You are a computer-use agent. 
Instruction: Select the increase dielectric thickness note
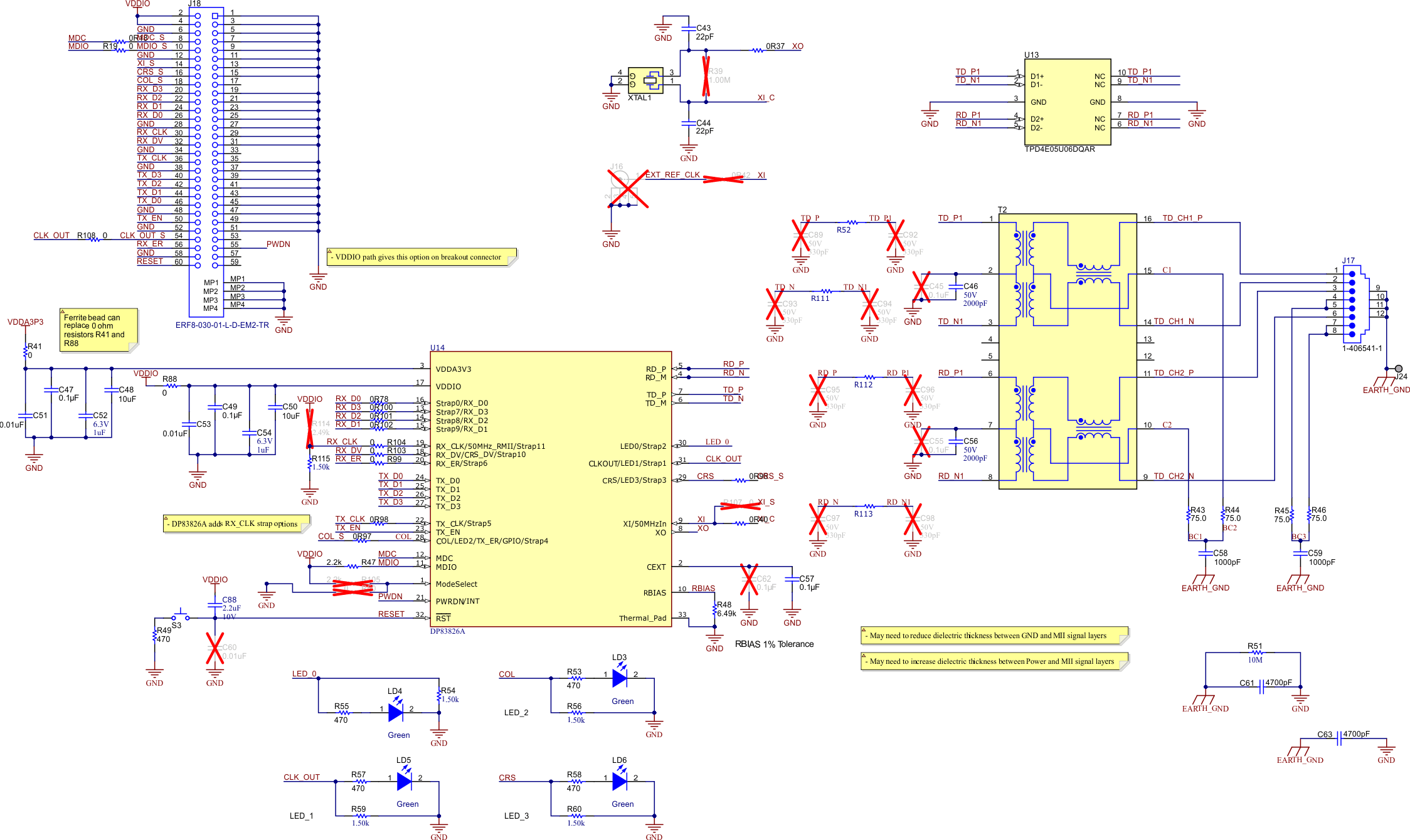coord(994,661)
